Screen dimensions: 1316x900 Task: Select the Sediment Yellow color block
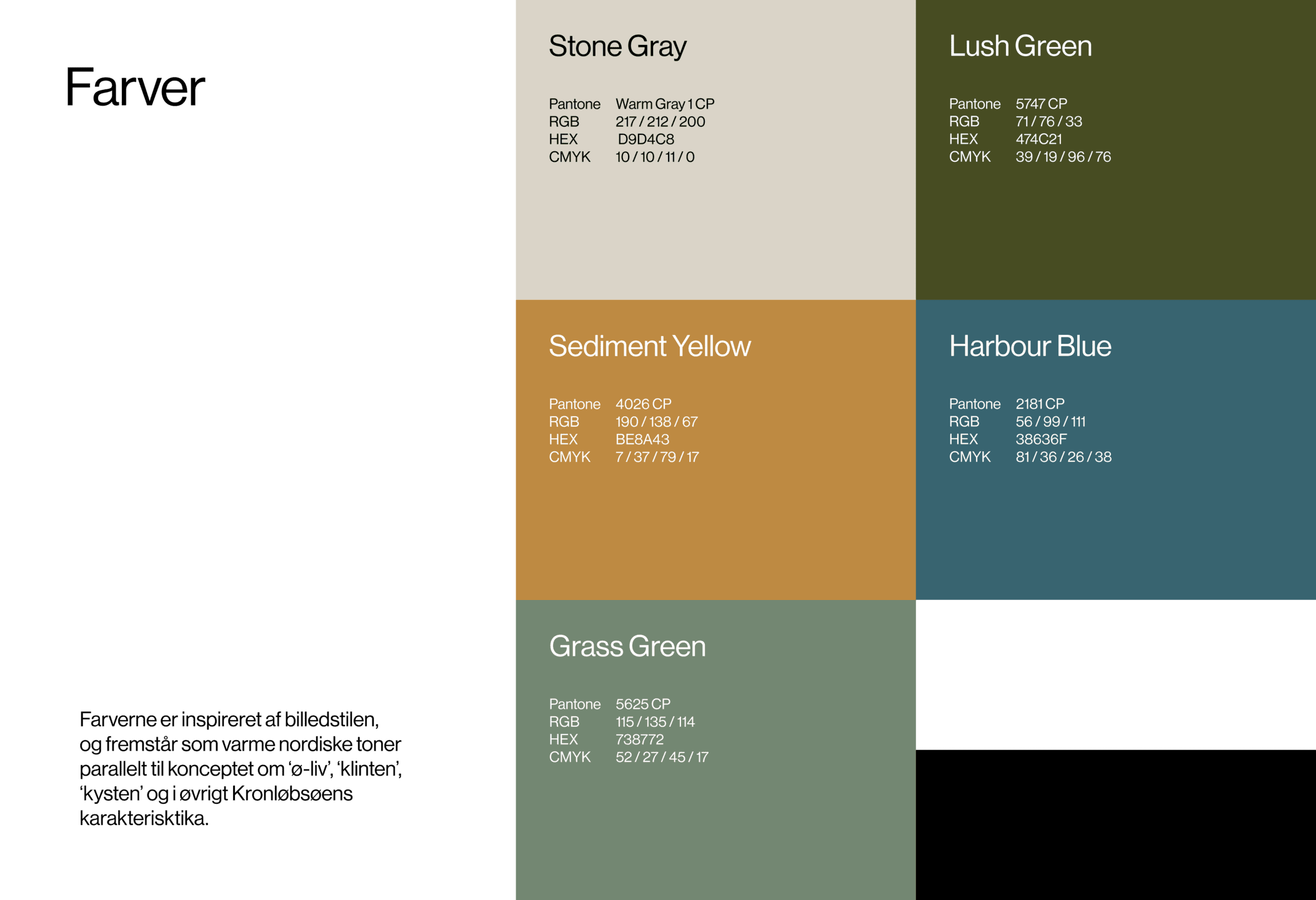click(x=715, y=531)
